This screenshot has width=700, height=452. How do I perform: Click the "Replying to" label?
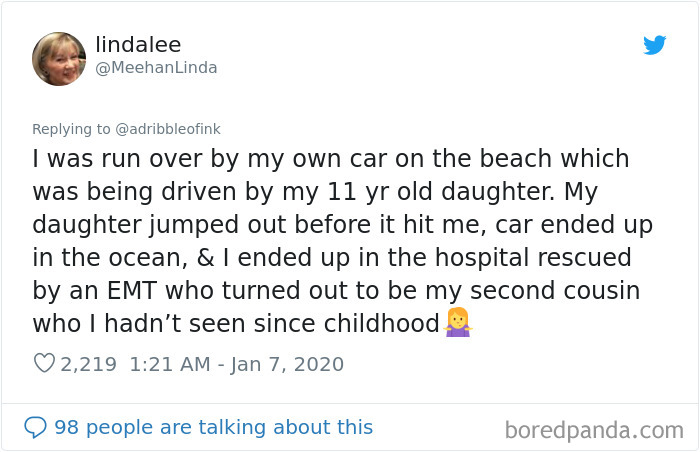(73, 129)
